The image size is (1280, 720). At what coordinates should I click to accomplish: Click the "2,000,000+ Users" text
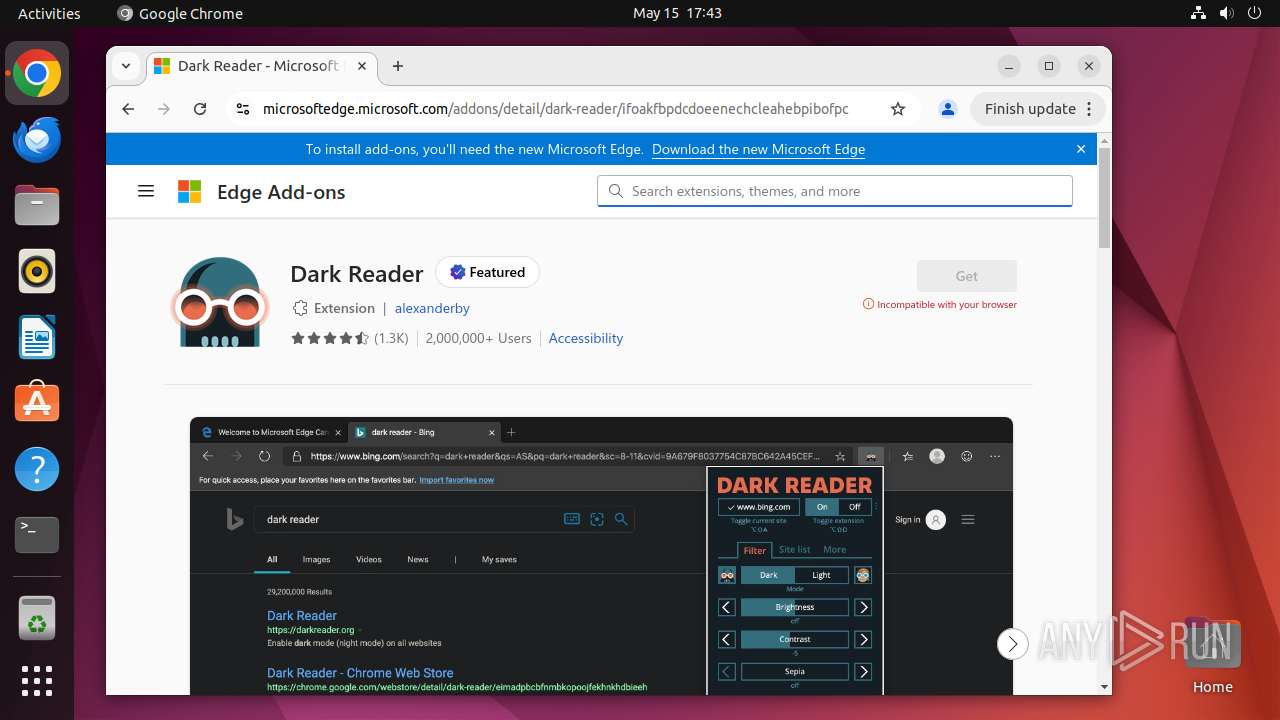tap(478, 338)
